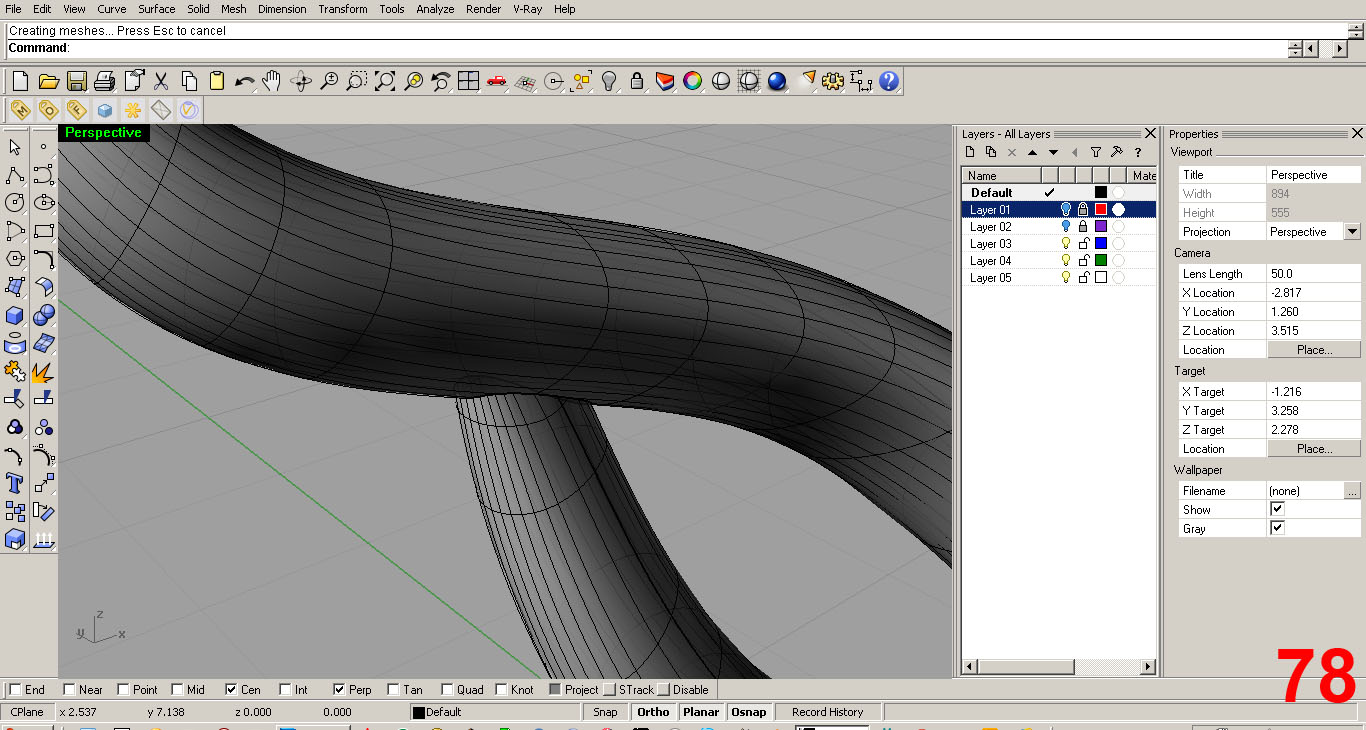
Task: Uncheck the wallpaper Gray checkbox
Action: [x=1277, y=528]
